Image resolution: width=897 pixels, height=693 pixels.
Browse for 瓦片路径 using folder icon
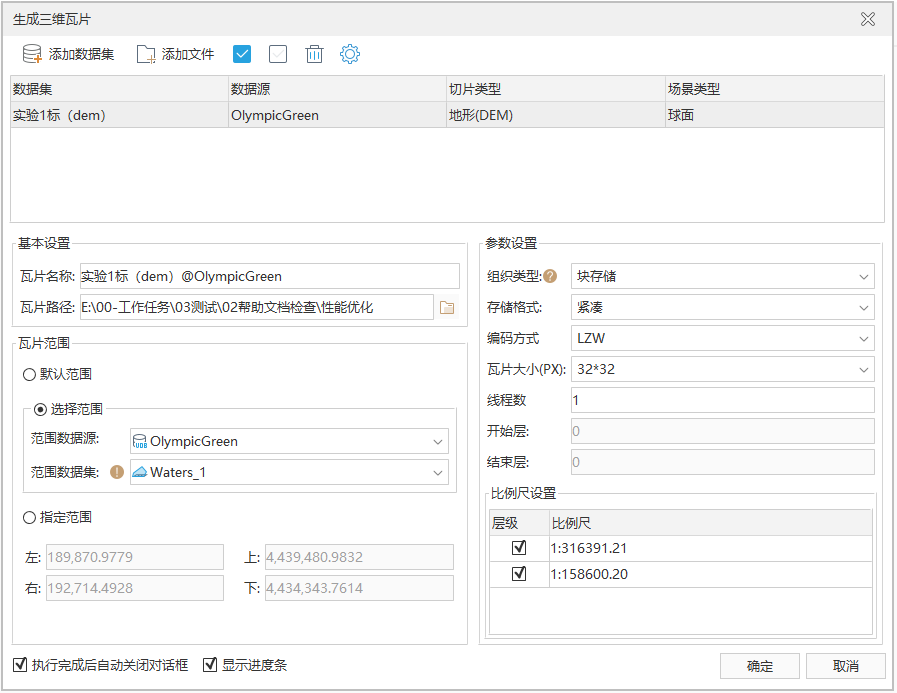(447, 307)
